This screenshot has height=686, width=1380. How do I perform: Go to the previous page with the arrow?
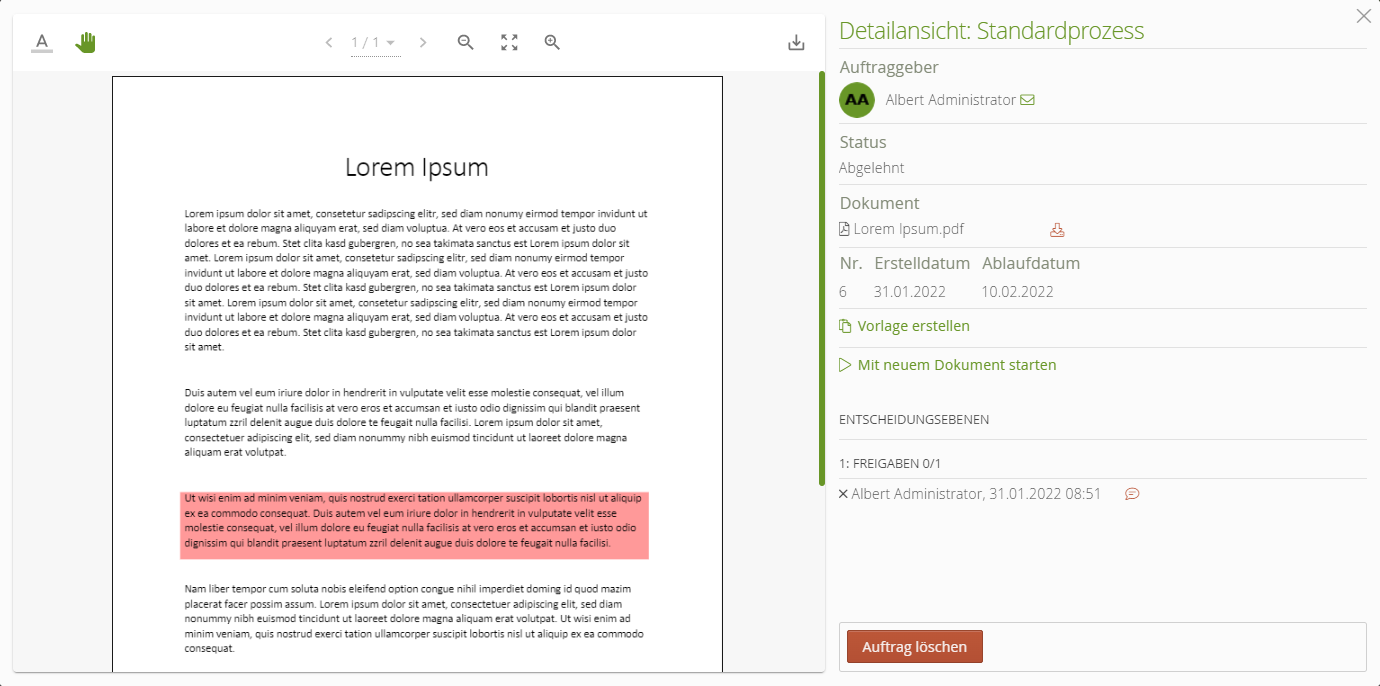(x=329, y=42)
